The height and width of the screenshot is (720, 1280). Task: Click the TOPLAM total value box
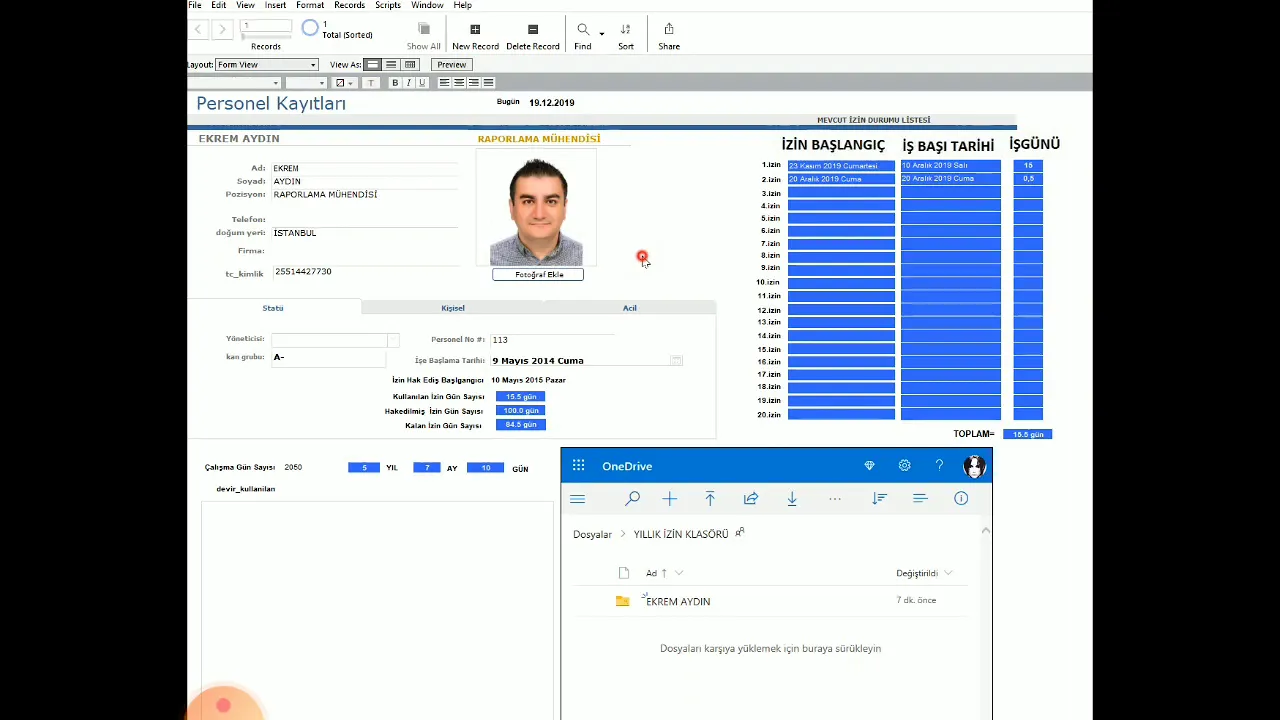[1028, 434]
